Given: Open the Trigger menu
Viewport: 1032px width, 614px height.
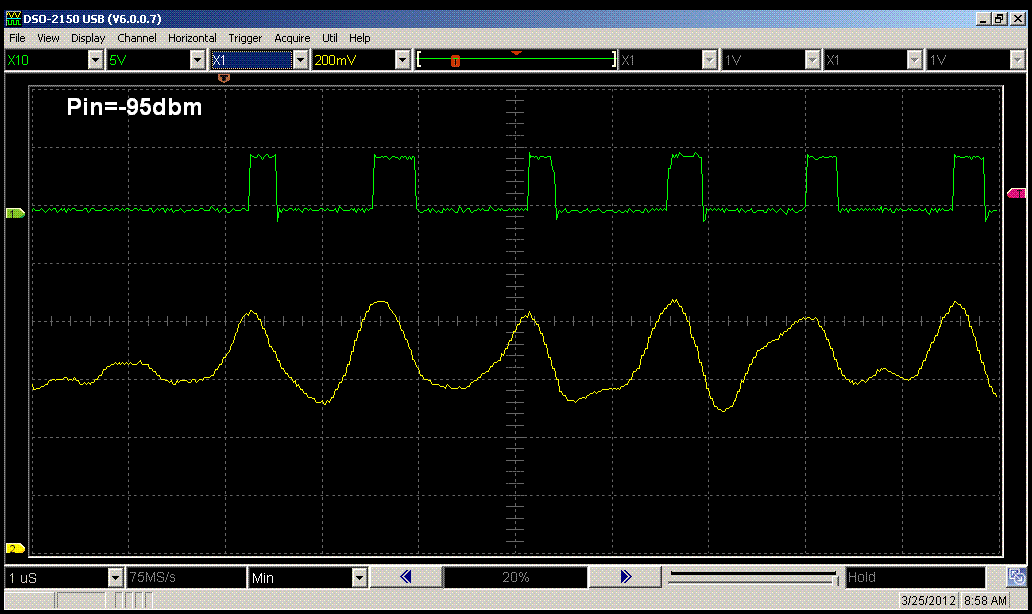Looking at the screenshot, I should tap(245, 38).
